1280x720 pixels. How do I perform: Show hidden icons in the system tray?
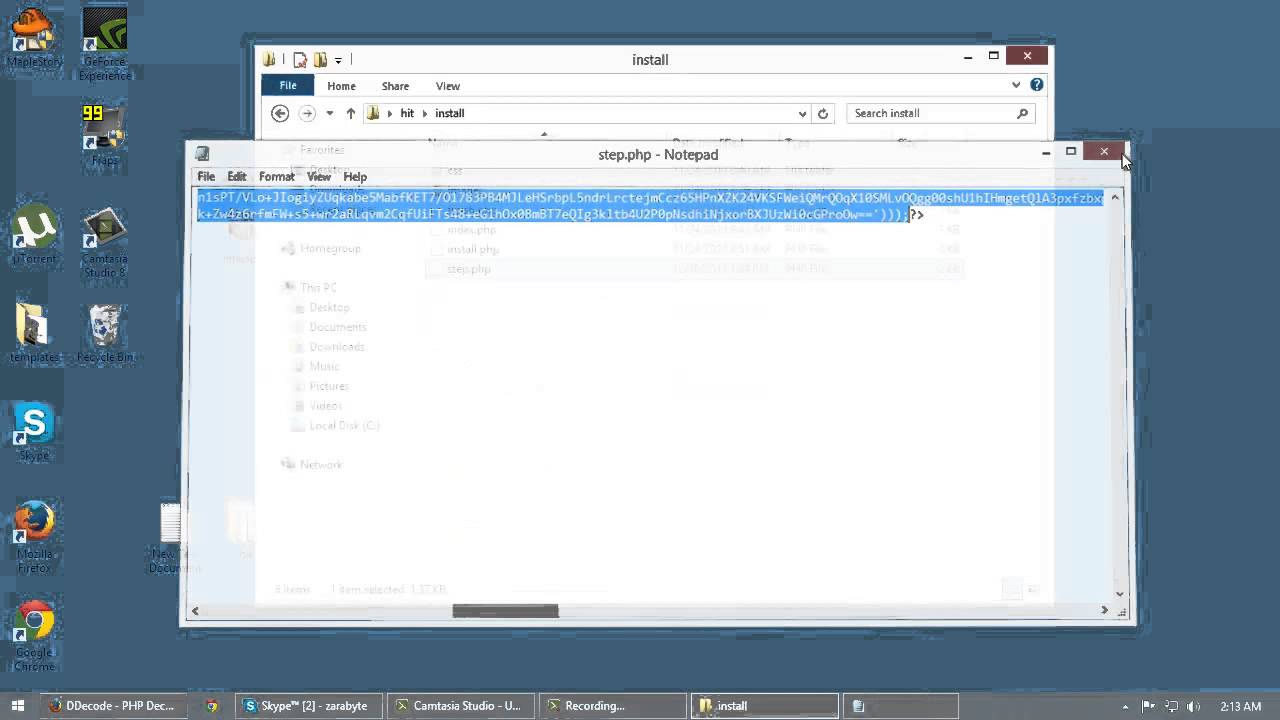click(1125, 707)
